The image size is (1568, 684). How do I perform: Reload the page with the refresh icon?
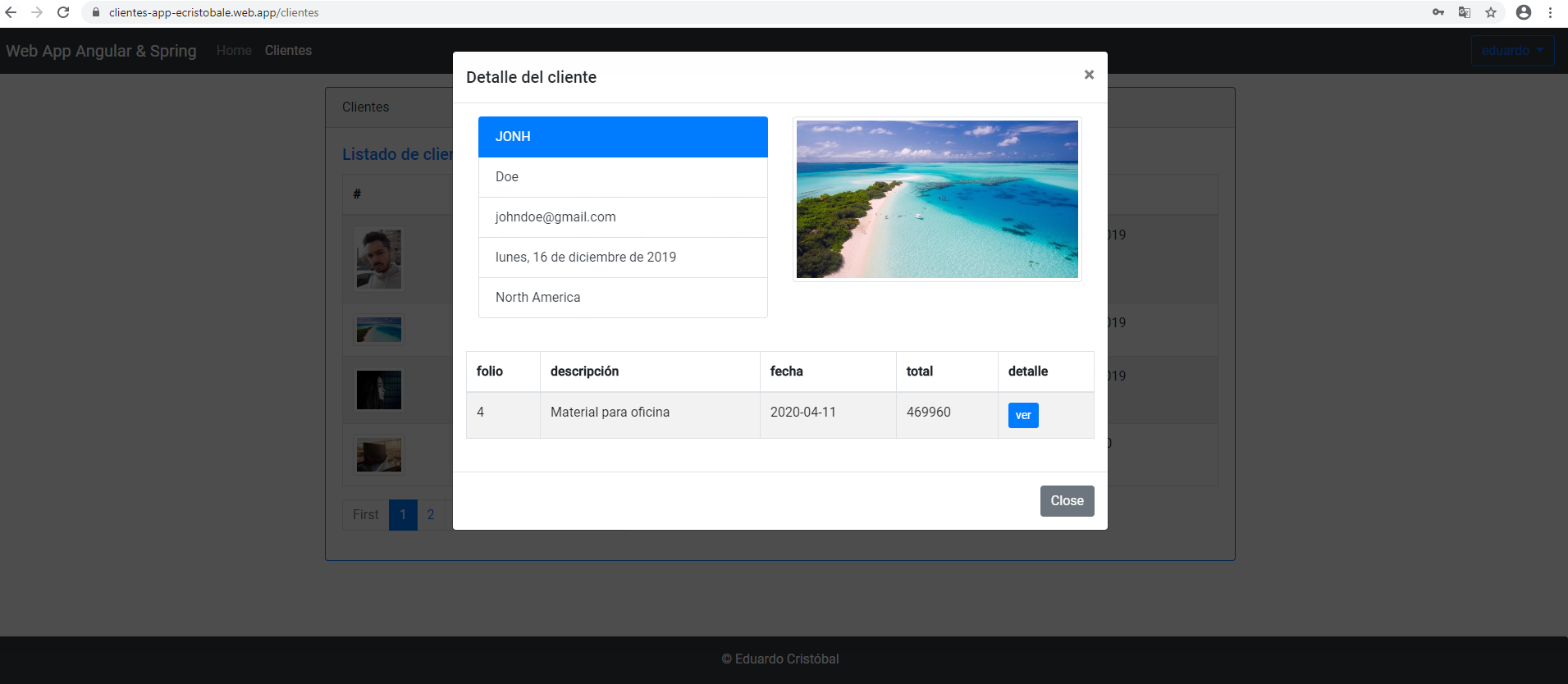pos(63,12)
